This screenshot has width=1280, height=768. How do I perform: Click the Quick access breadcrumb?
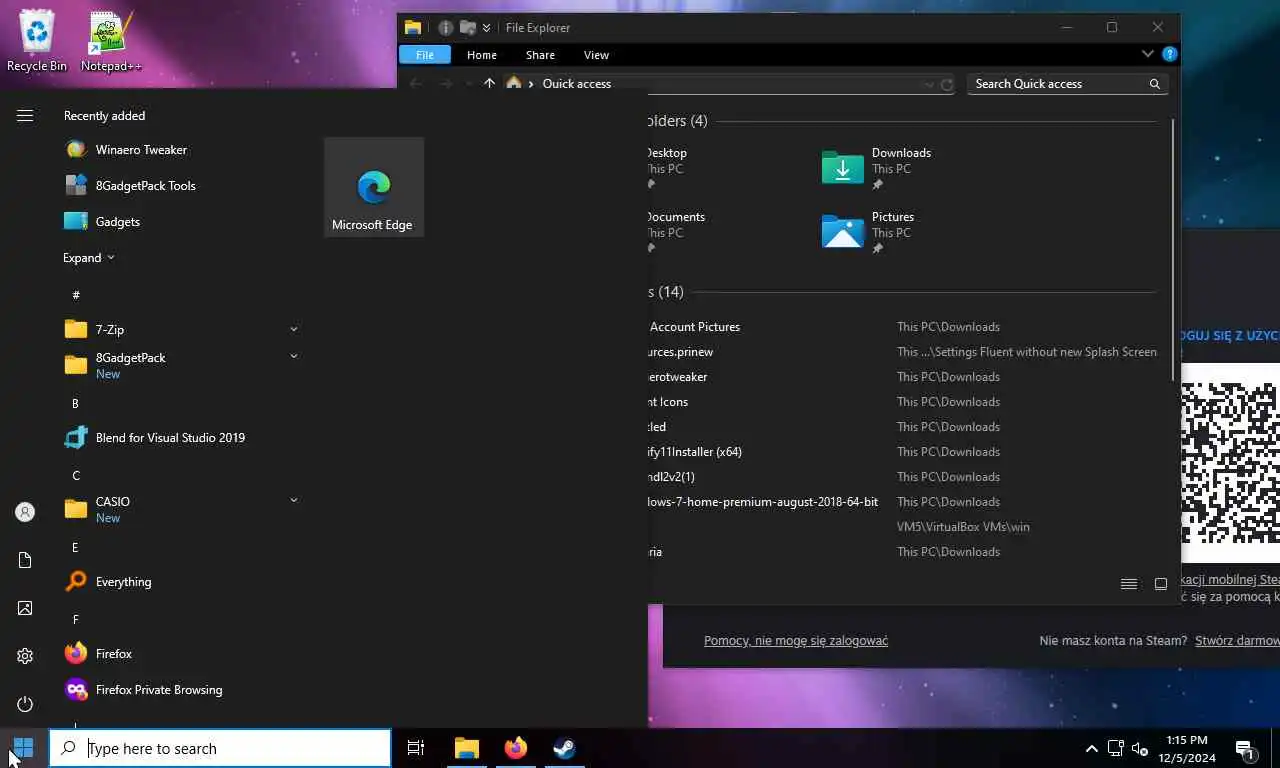576,84
